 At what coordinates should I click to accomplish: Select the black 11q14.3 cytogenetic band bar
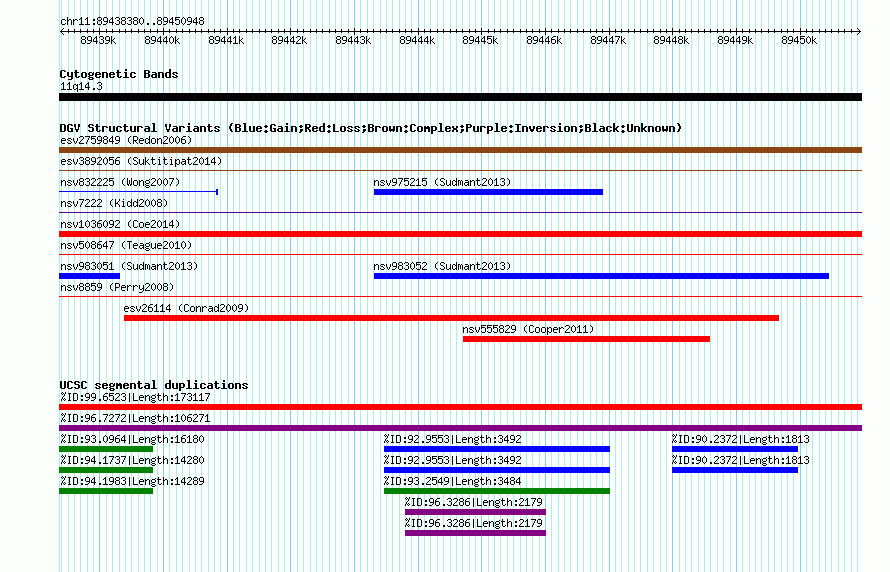pyautogui.click(x=460, y=97)
